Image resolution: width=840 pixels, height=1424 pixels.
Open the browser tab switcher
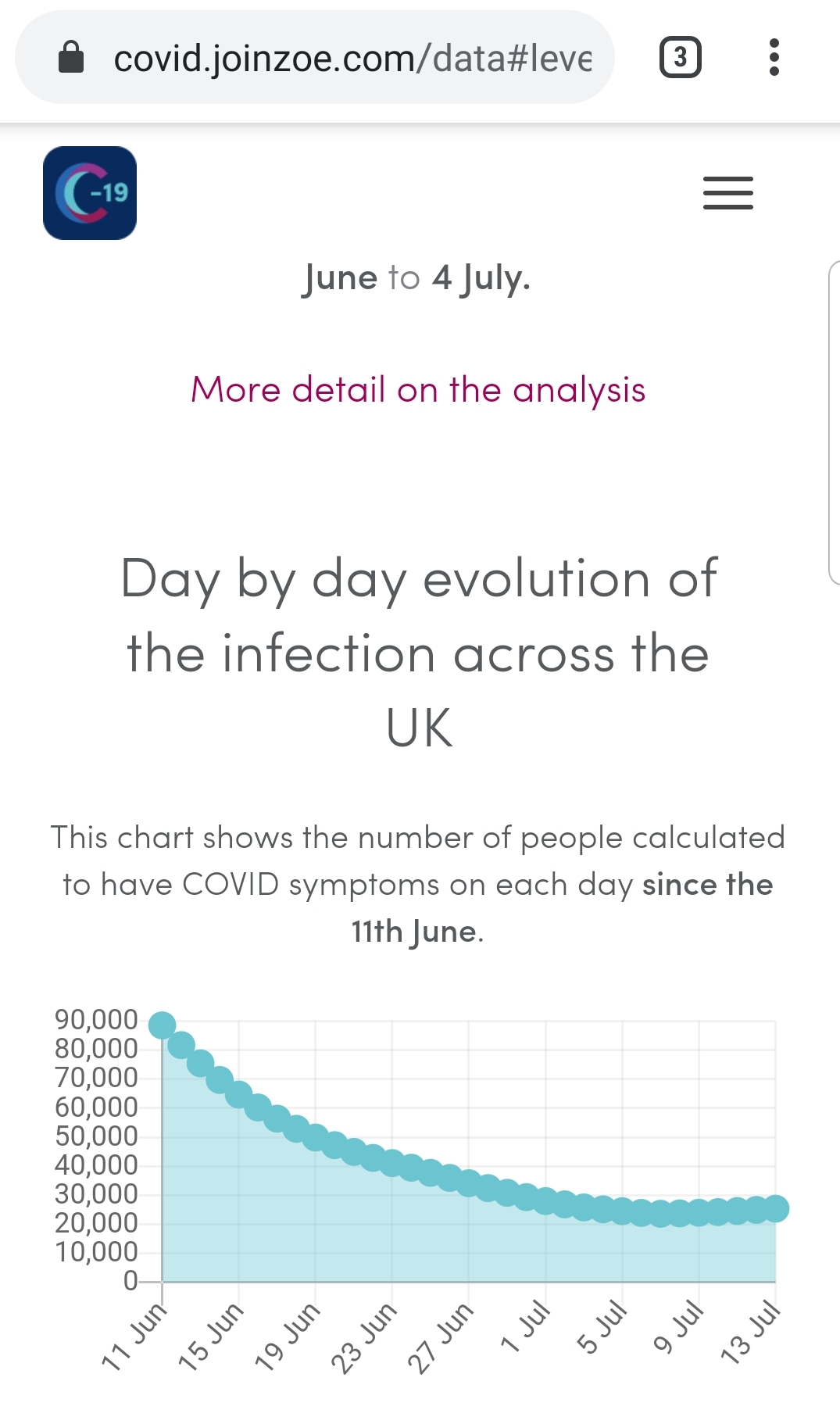coord(680,57)
